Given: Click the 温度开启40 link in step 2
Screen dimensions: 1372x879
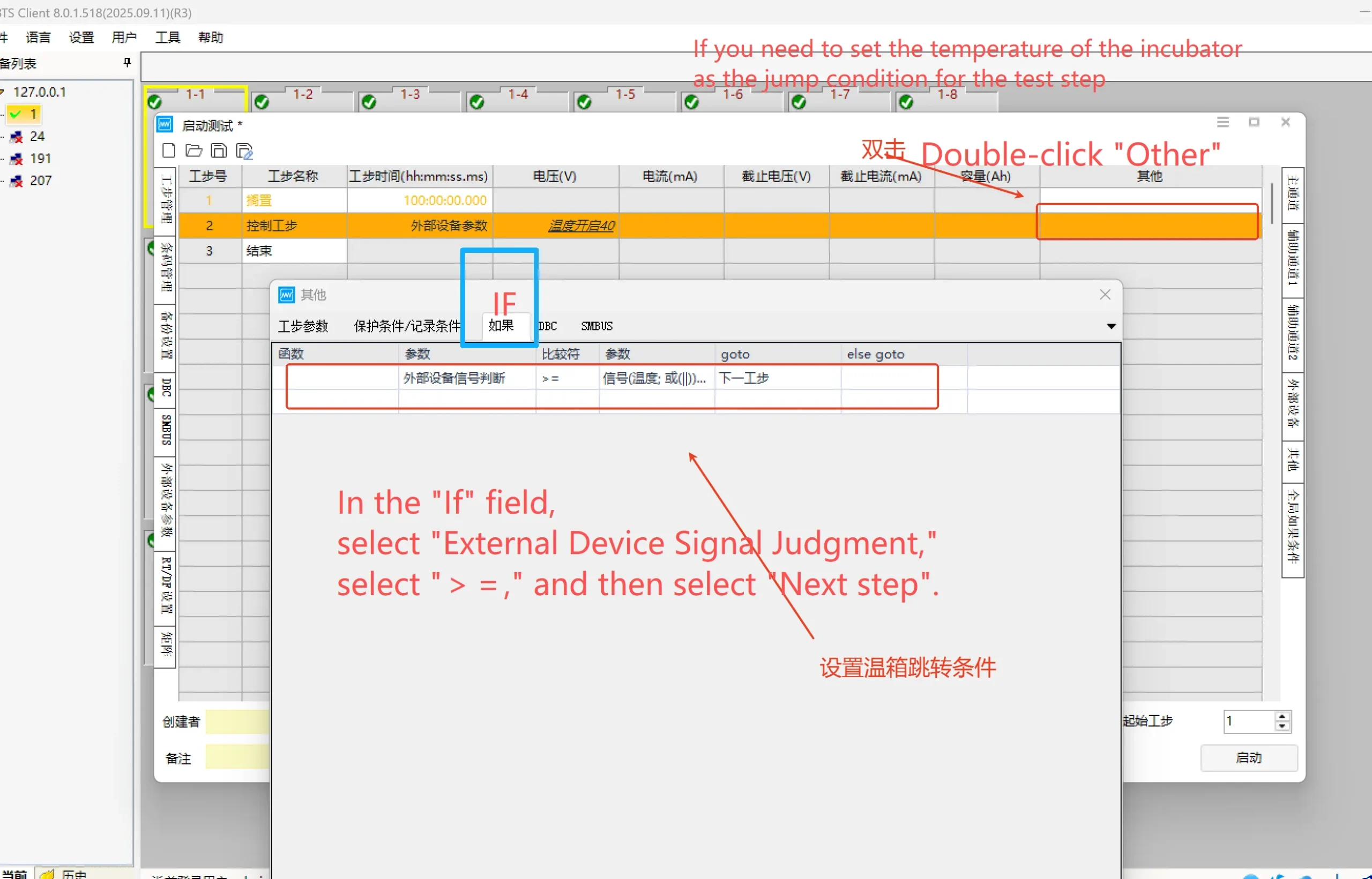Looking at the screenshot, I should coord(581,226).
